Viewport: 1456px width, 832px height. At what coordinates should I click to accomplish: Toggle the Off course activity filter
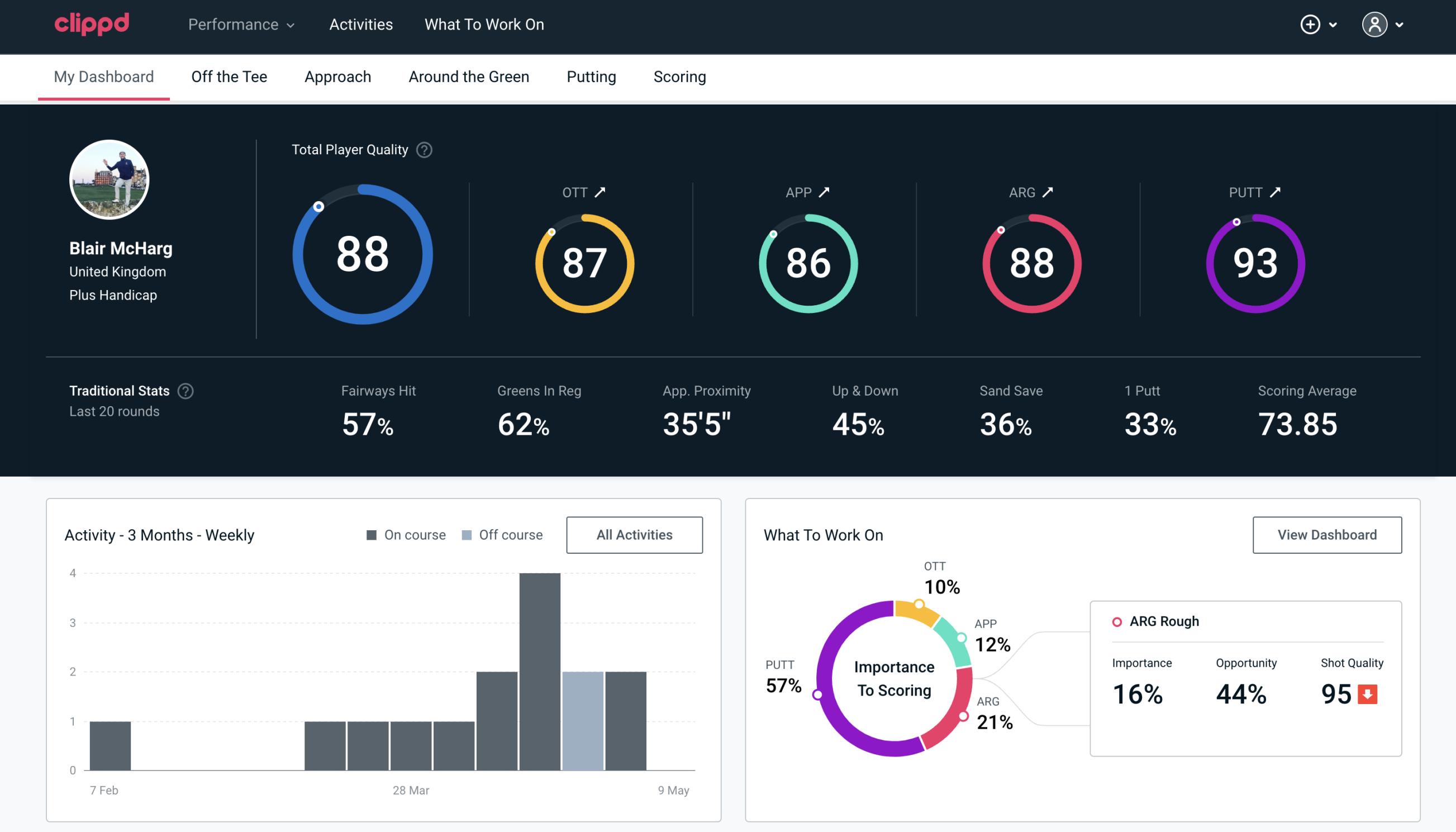click(x=501, y=535)
